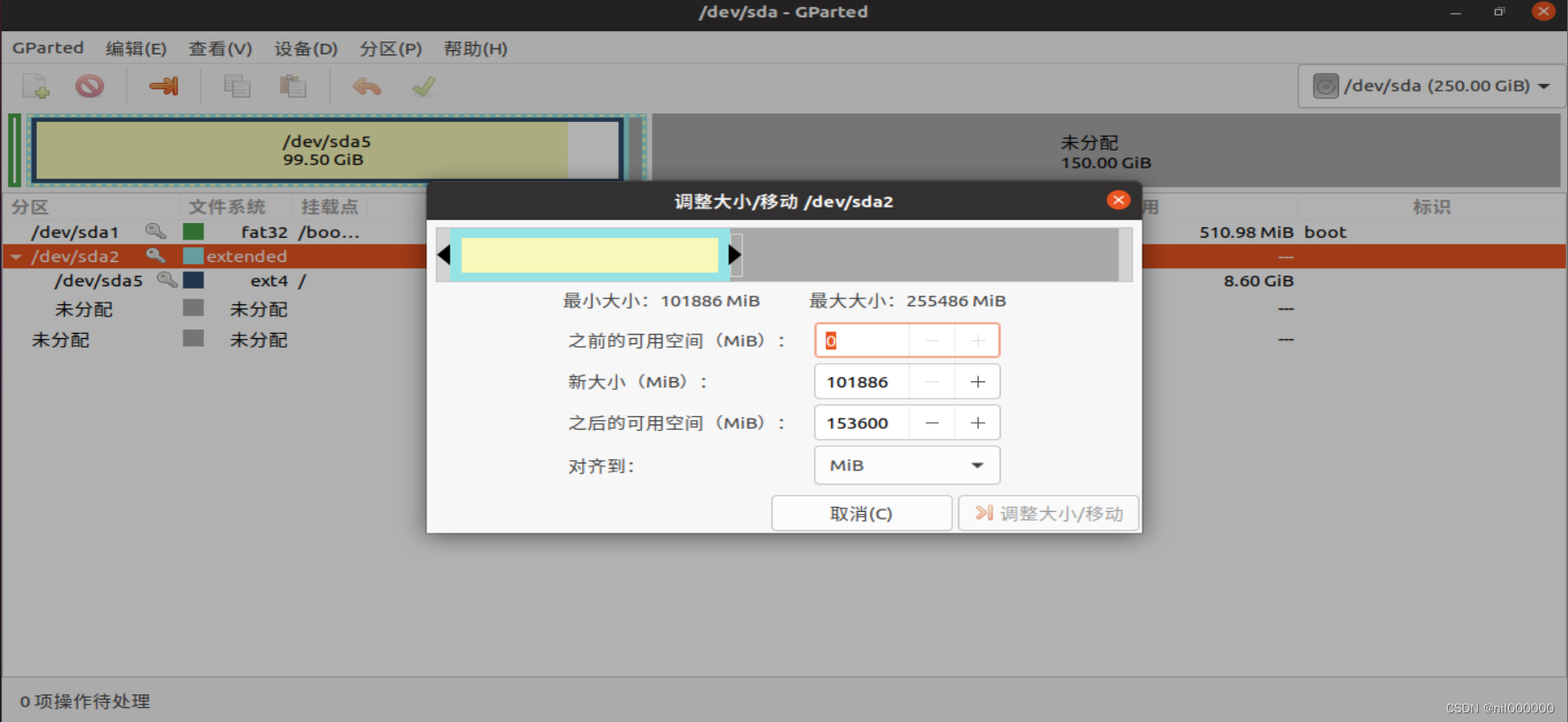Increase new size with plus button
1568x722 pixels.
(977, 382)
